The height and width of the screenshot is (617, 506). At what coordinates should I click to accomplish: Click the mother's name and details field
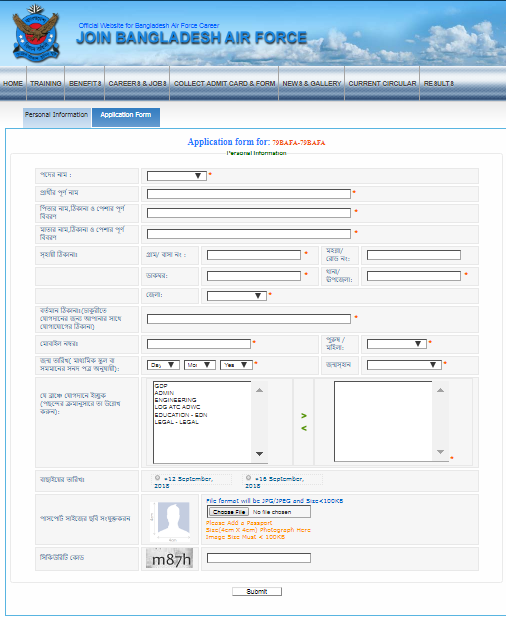(x=249, y=234)
